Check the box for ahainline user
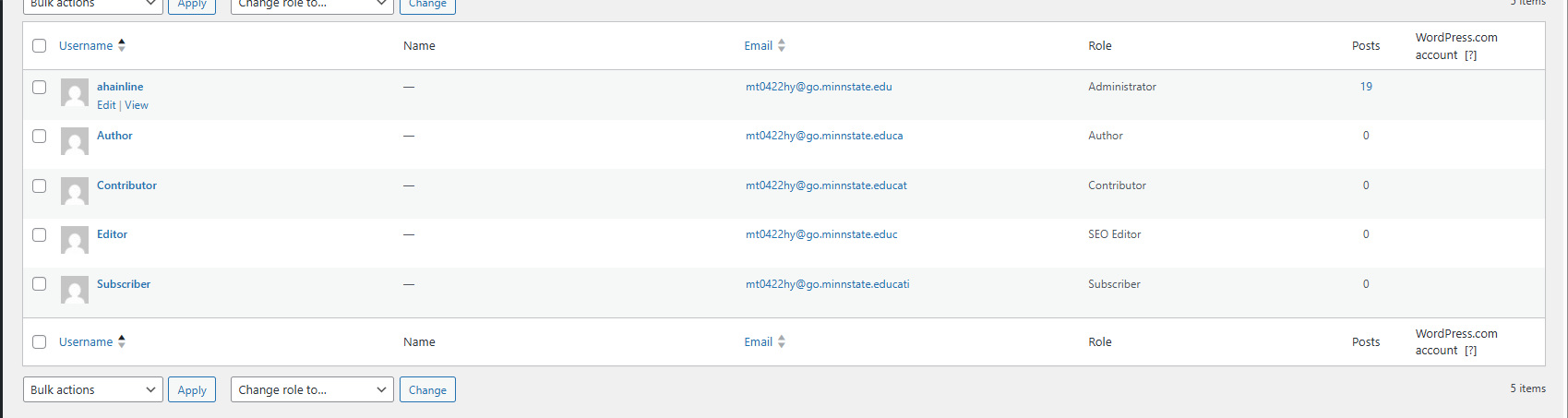This screenshot has height=418, width=1568. (39, 87)
